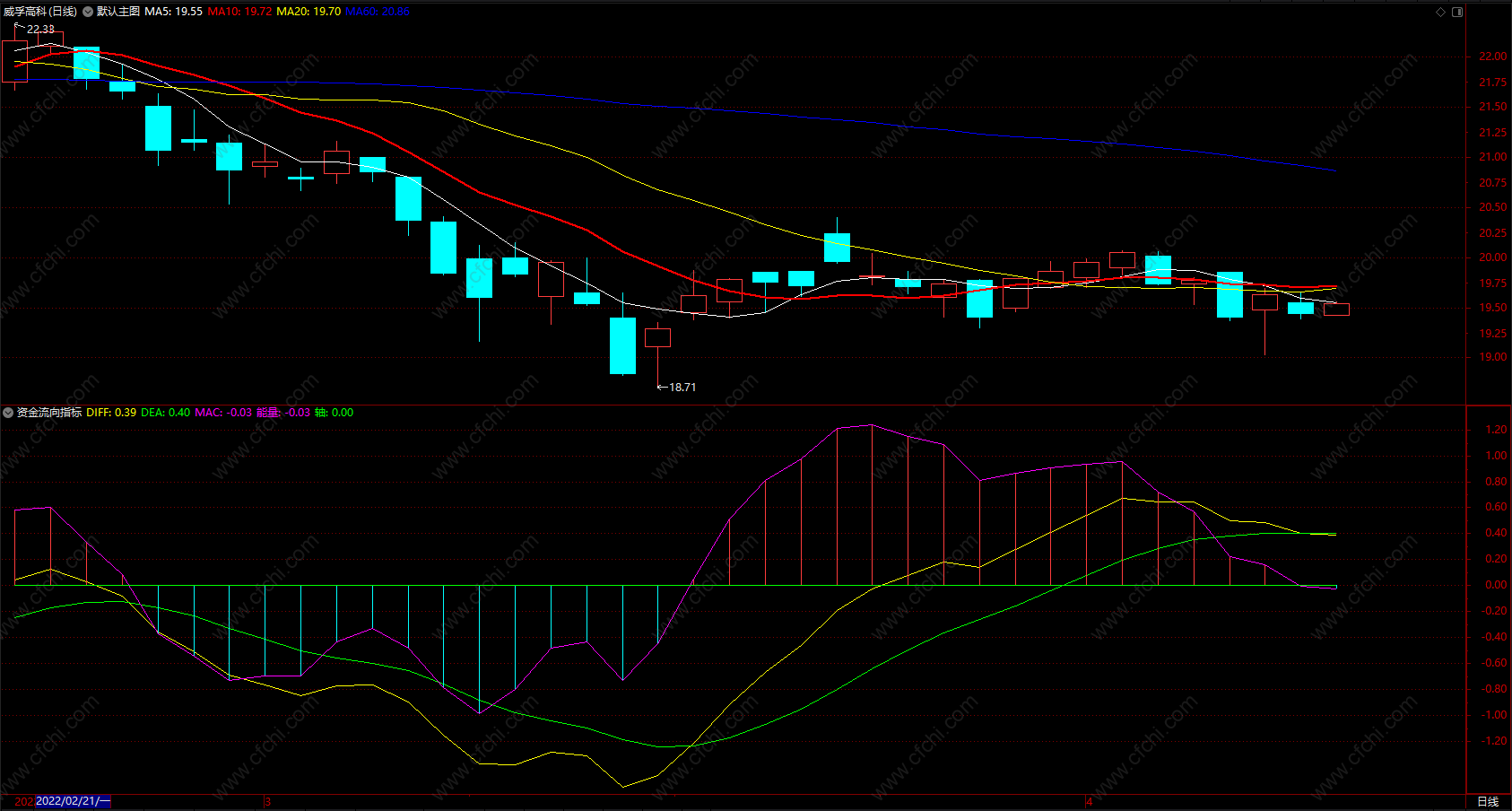Open the 默认主图 dropdown arrow
The width and height of the screenshot is (1512, 811).
(88, 12)
